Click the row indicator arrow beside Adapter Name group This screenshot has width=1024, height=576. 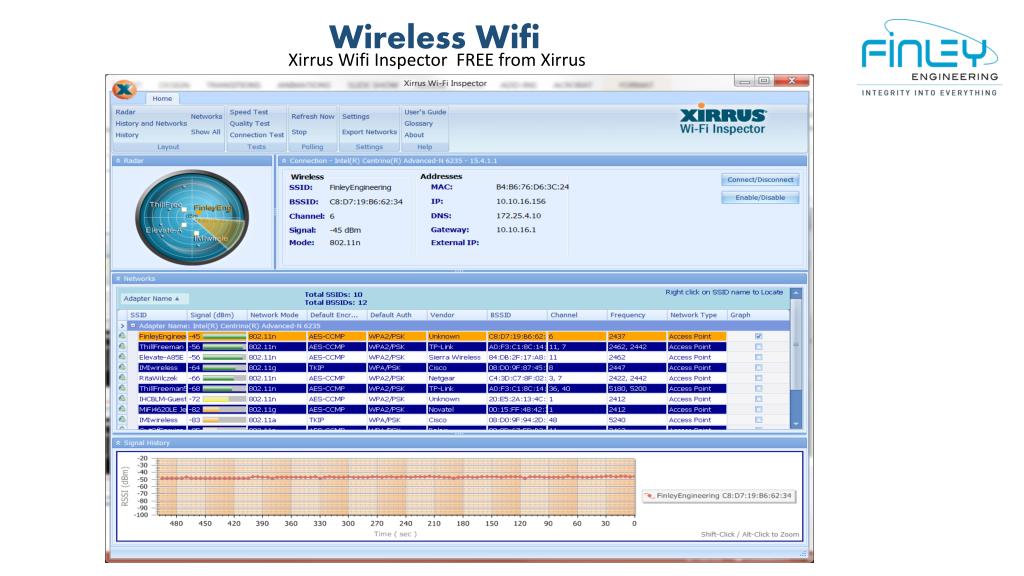122,325
